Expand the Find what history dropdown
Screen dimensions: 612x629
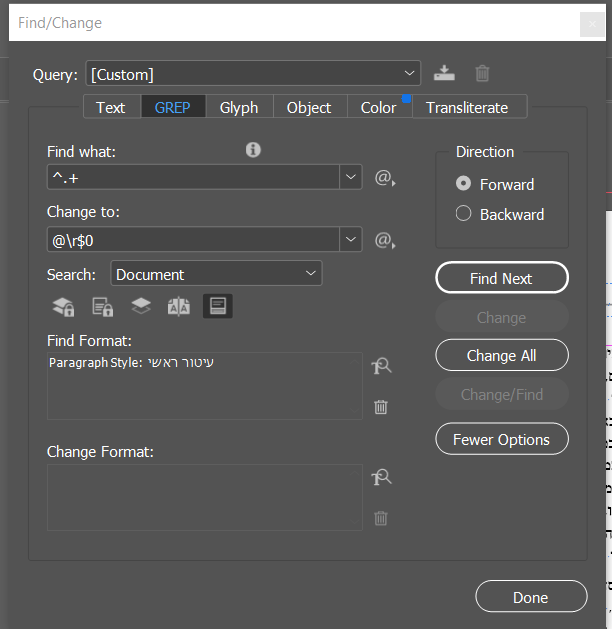point(351,177)
